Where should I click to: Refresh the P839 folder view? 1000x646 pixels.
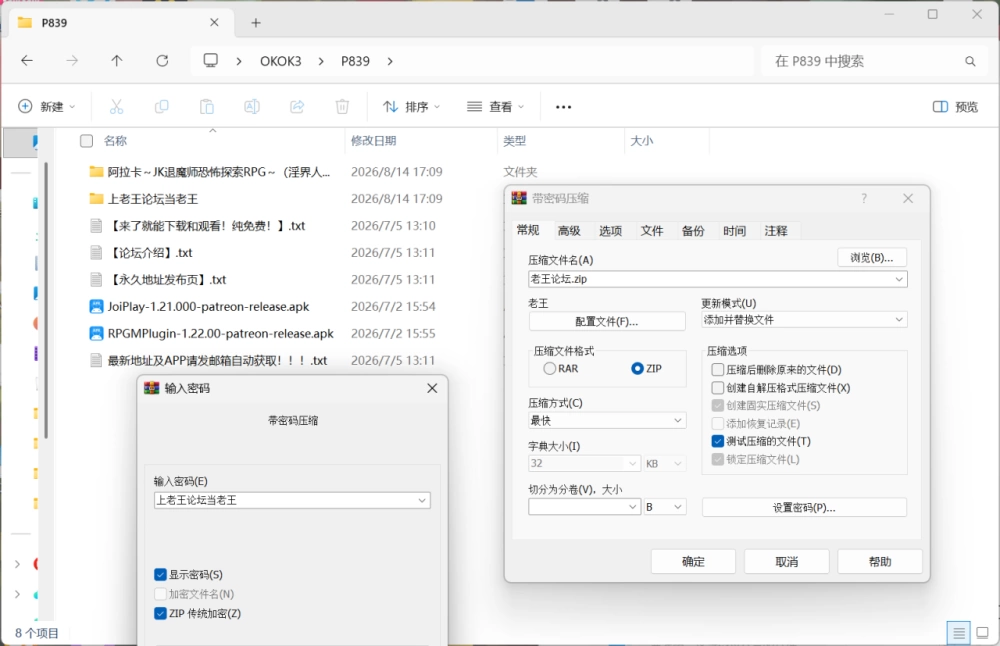163,61
